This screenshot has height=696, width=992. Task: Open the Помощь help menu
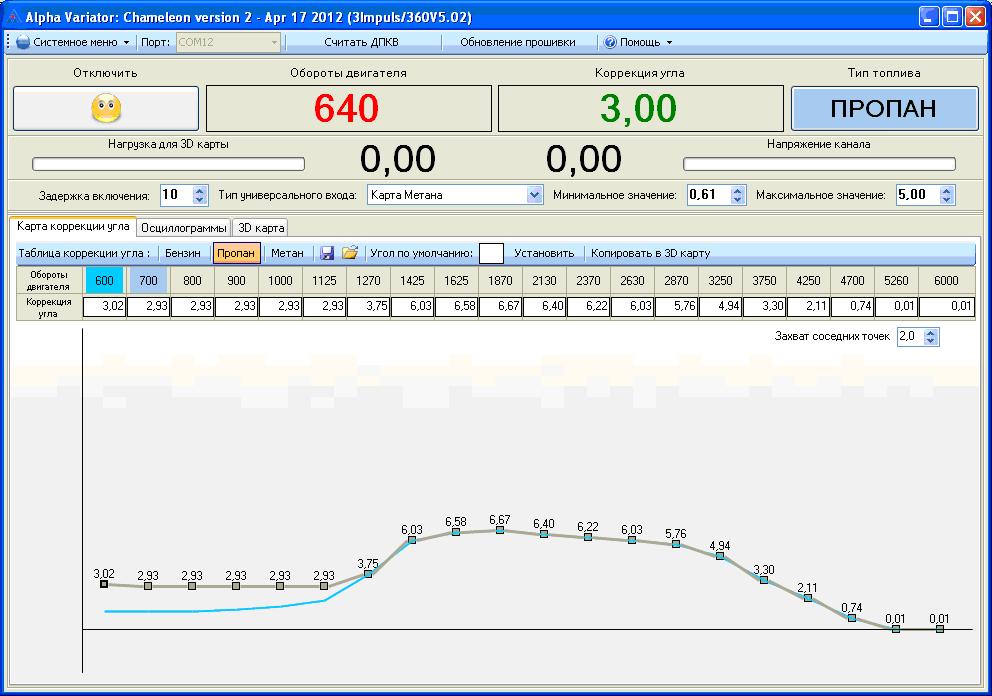pyautogui.click(x=638, y=43)
